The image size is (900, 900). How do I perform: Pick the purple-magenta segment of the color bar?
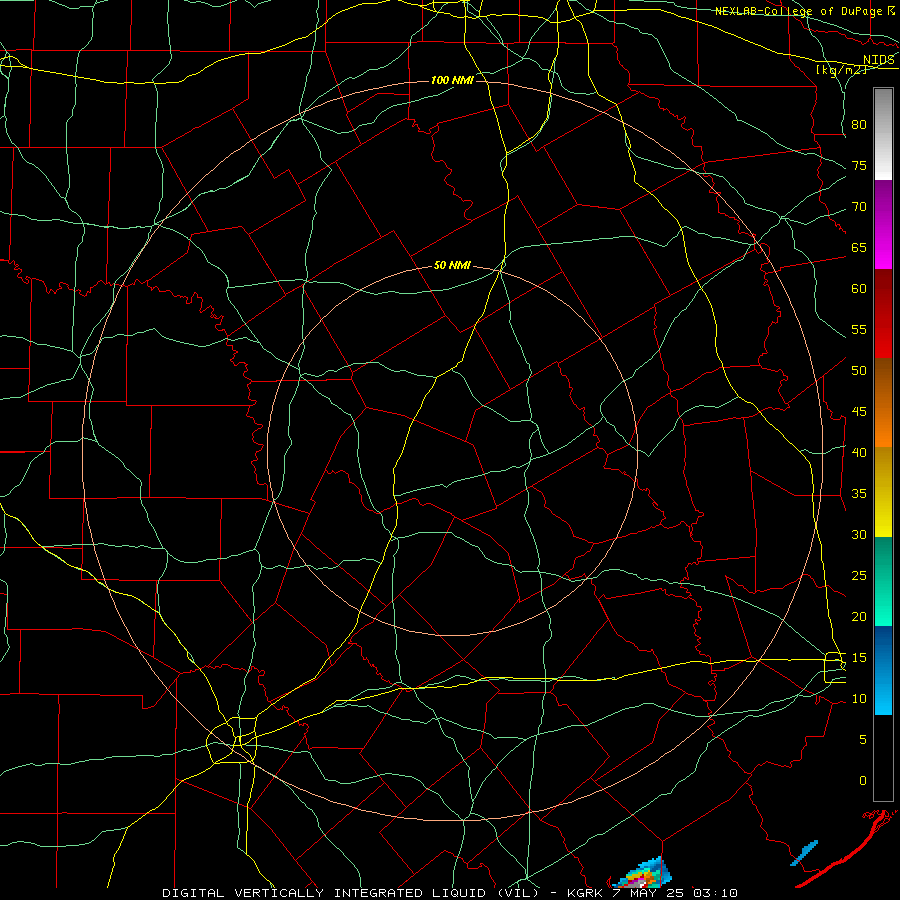(883, 225)
